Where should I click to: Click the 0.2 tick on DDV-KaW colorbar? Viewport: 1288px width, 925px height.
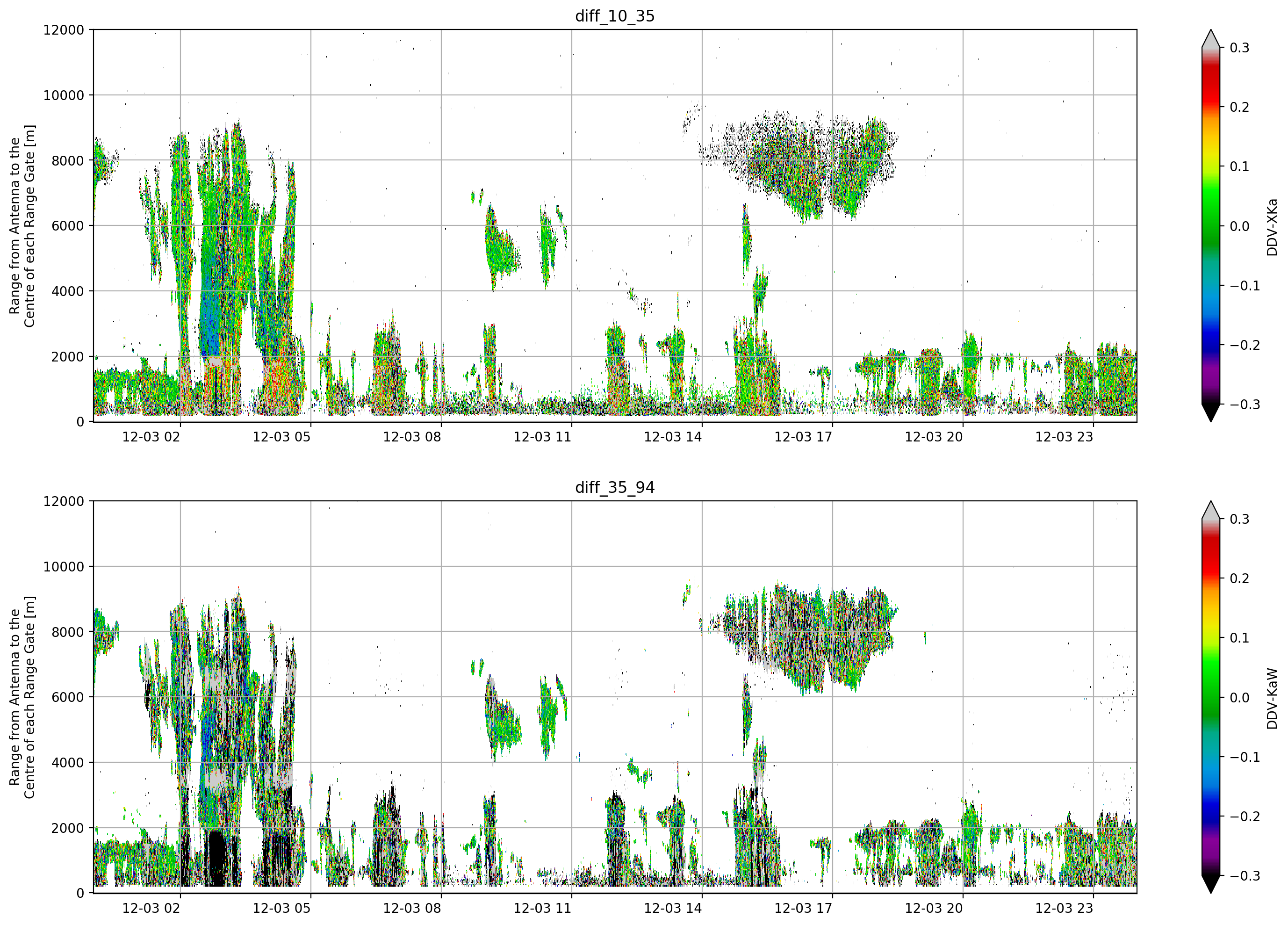coord(1240,579)
